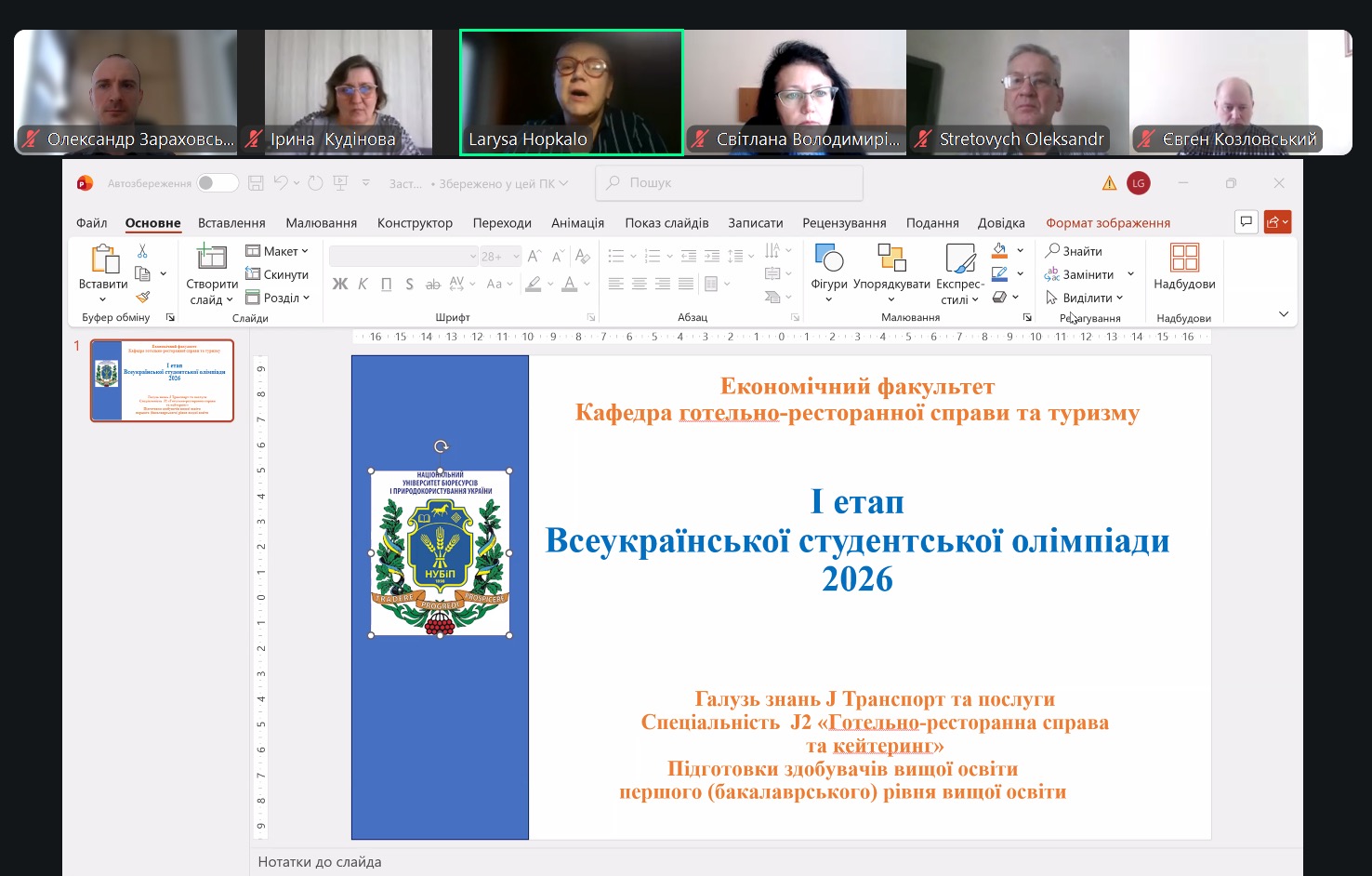Screen dimensions: 1372x876
Task: Click the text direction icon
Action: 772,250
